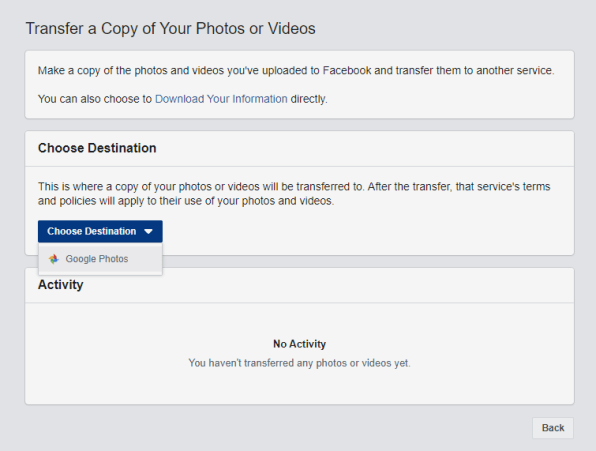
Task: Click the words another service in the intro text
Action: tap(515, 71)
